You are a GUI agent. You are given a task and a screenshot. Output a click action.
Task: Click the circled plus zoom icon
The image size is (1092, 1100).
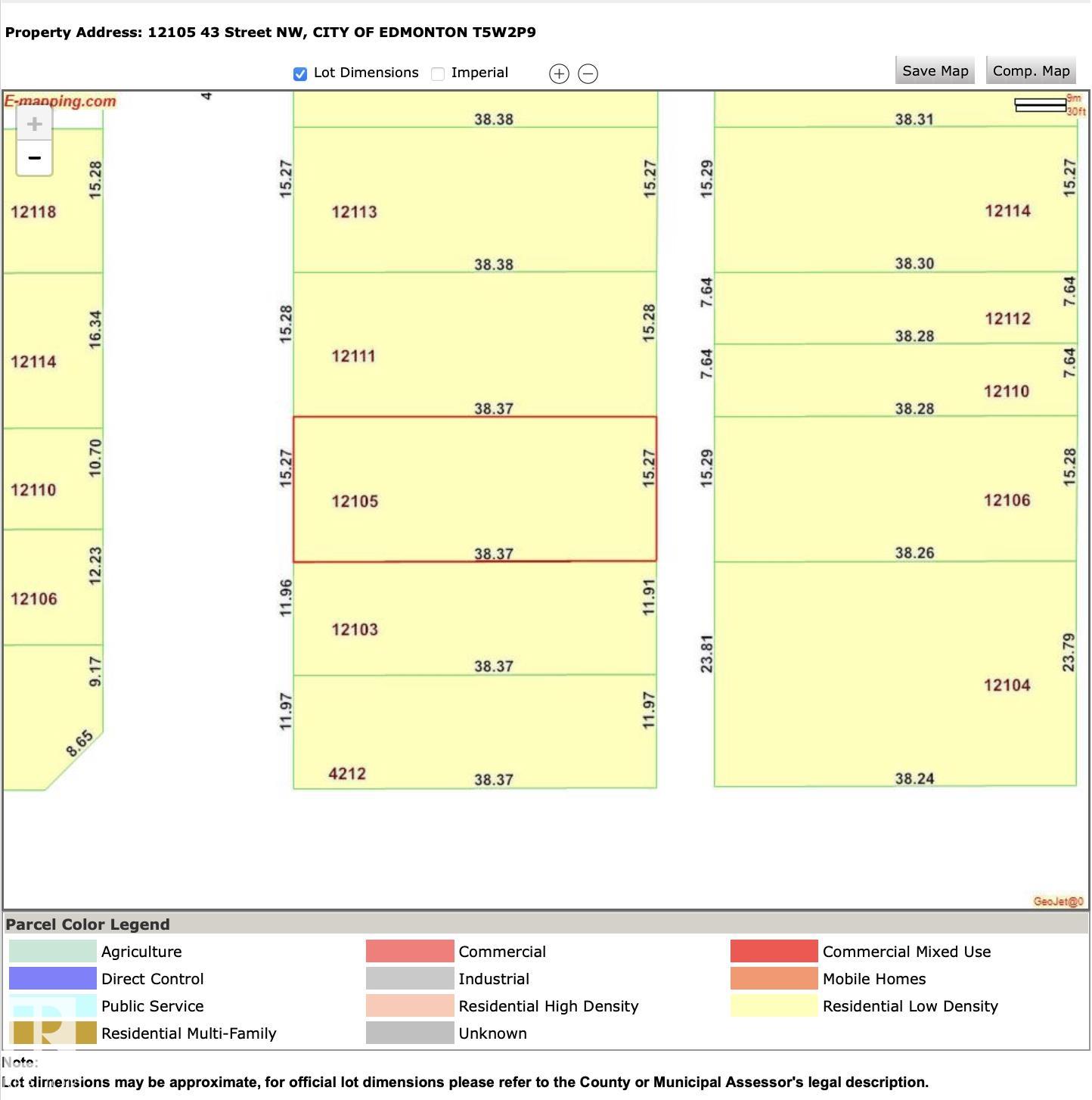(x=559, y=73)
